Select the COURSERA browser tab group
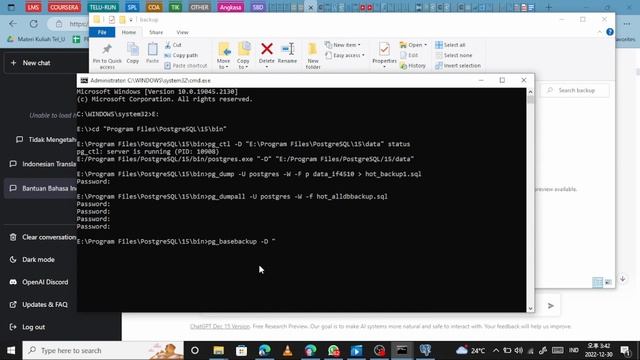640x360 pixels. click(x=64, y=7)
